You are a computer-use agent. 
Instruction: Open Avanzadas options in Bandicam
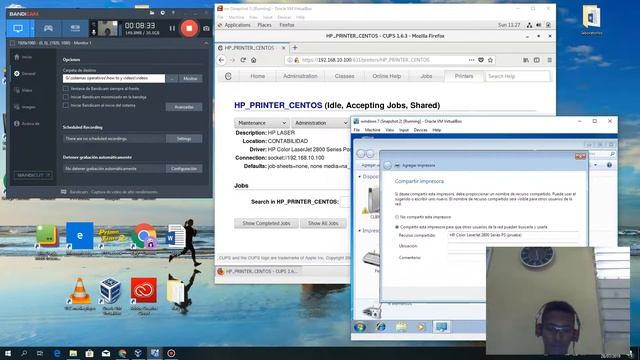click(x=184, y=107)
